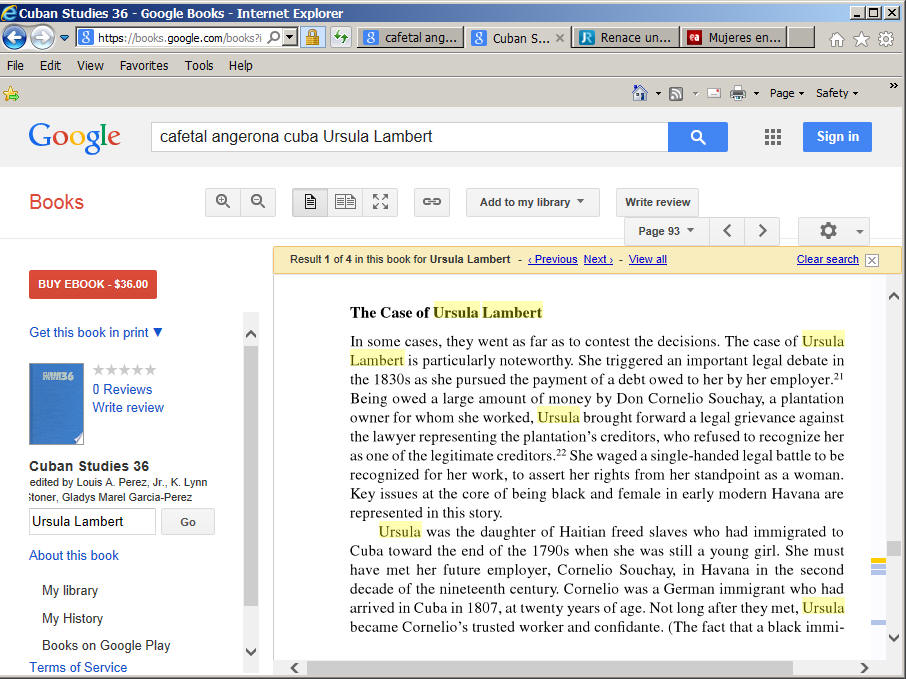
Task: Click the blue search magnifier button
Action: 697,137
